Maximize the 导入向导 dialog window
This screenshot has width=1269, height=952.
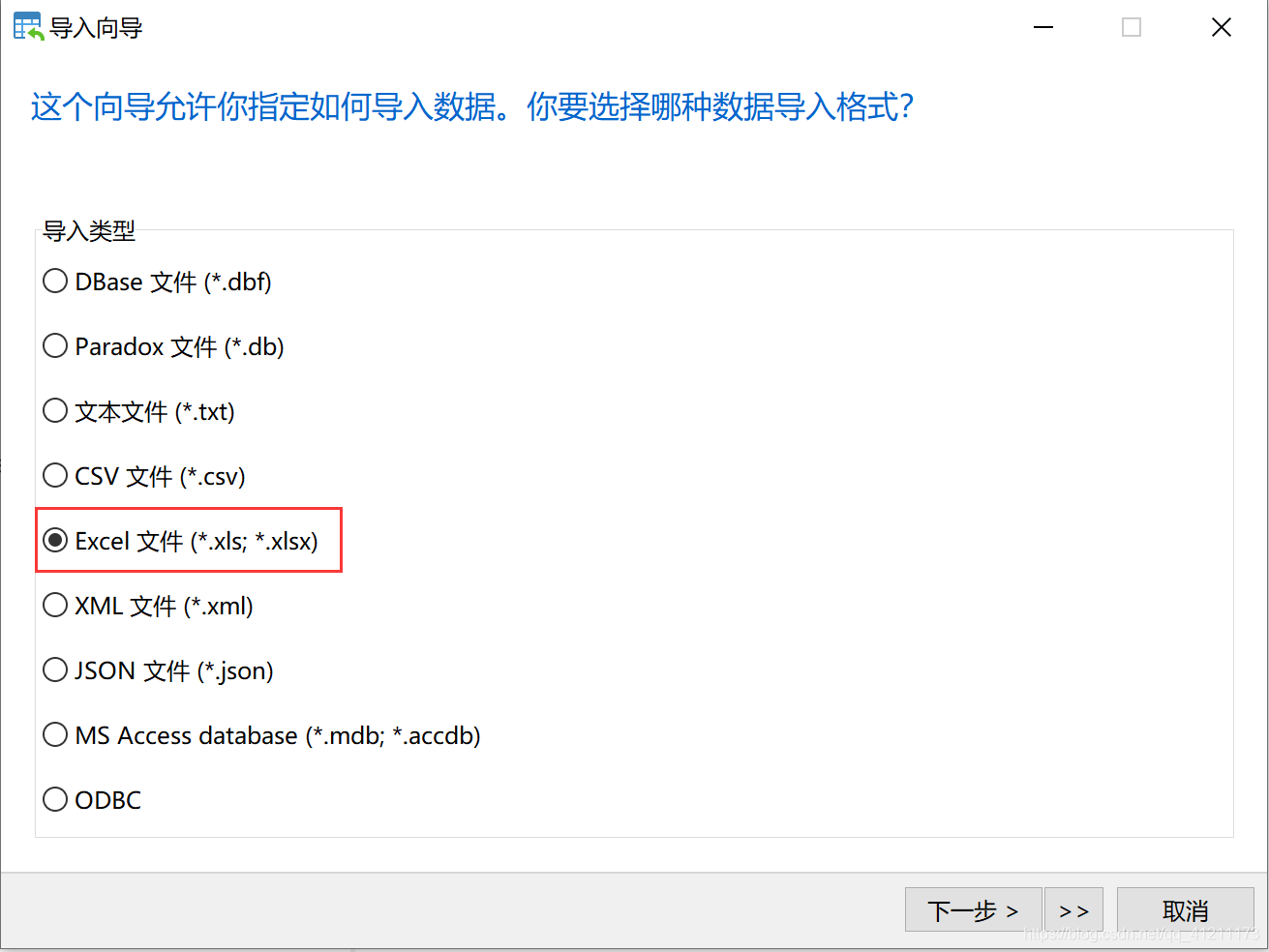pos(1132,27)
